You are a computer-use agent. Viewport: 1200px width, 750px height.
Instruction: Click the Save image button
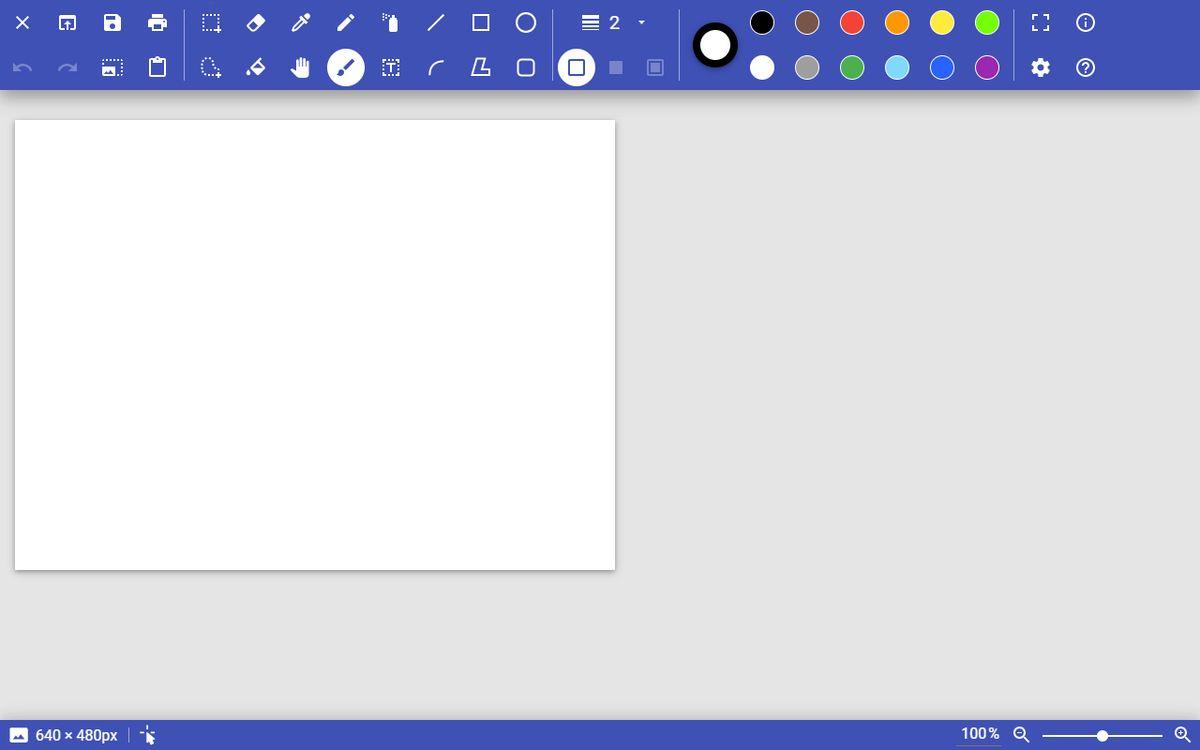112,23
